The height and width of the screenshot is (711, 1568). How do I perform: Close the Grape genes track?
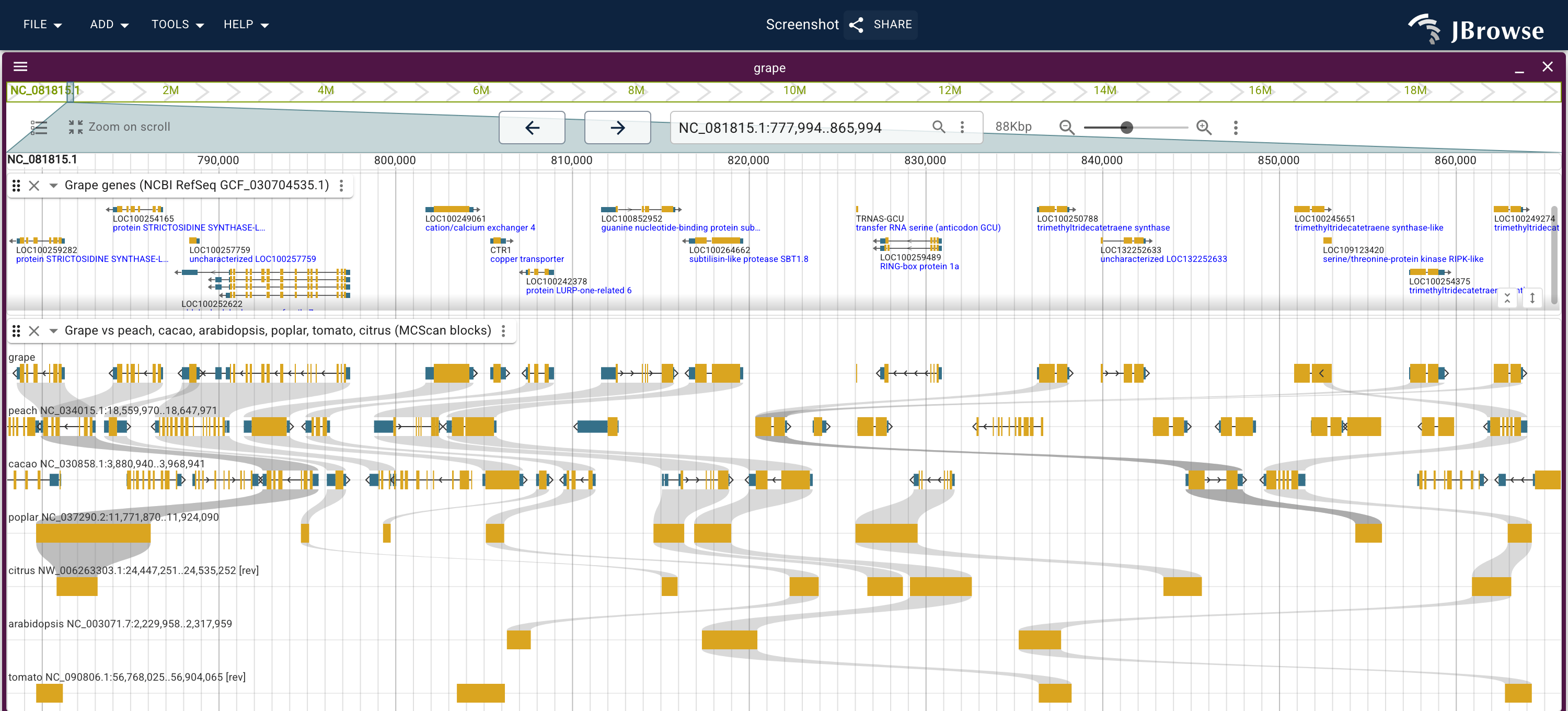(x=34, y=186)
